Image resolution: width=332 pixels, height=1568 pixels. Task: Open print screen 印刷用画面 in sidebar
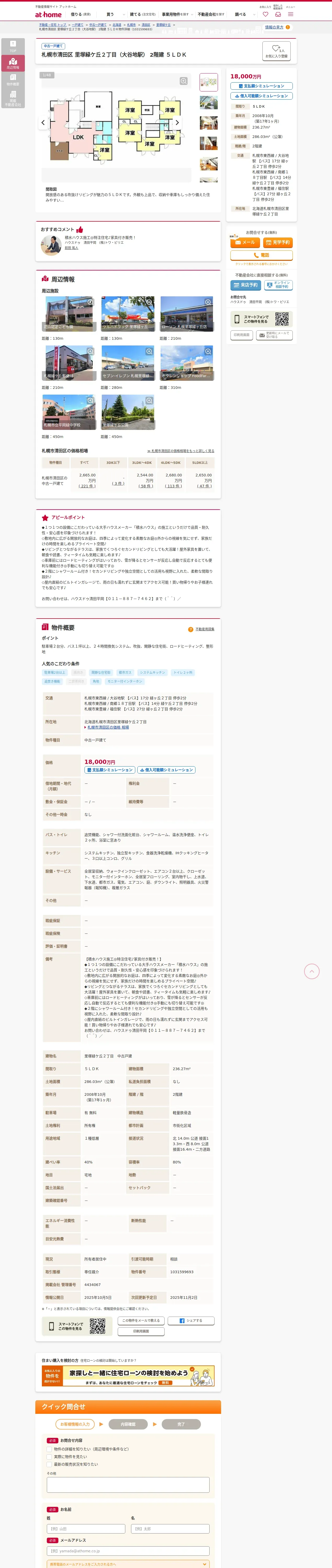click(242, 335)
